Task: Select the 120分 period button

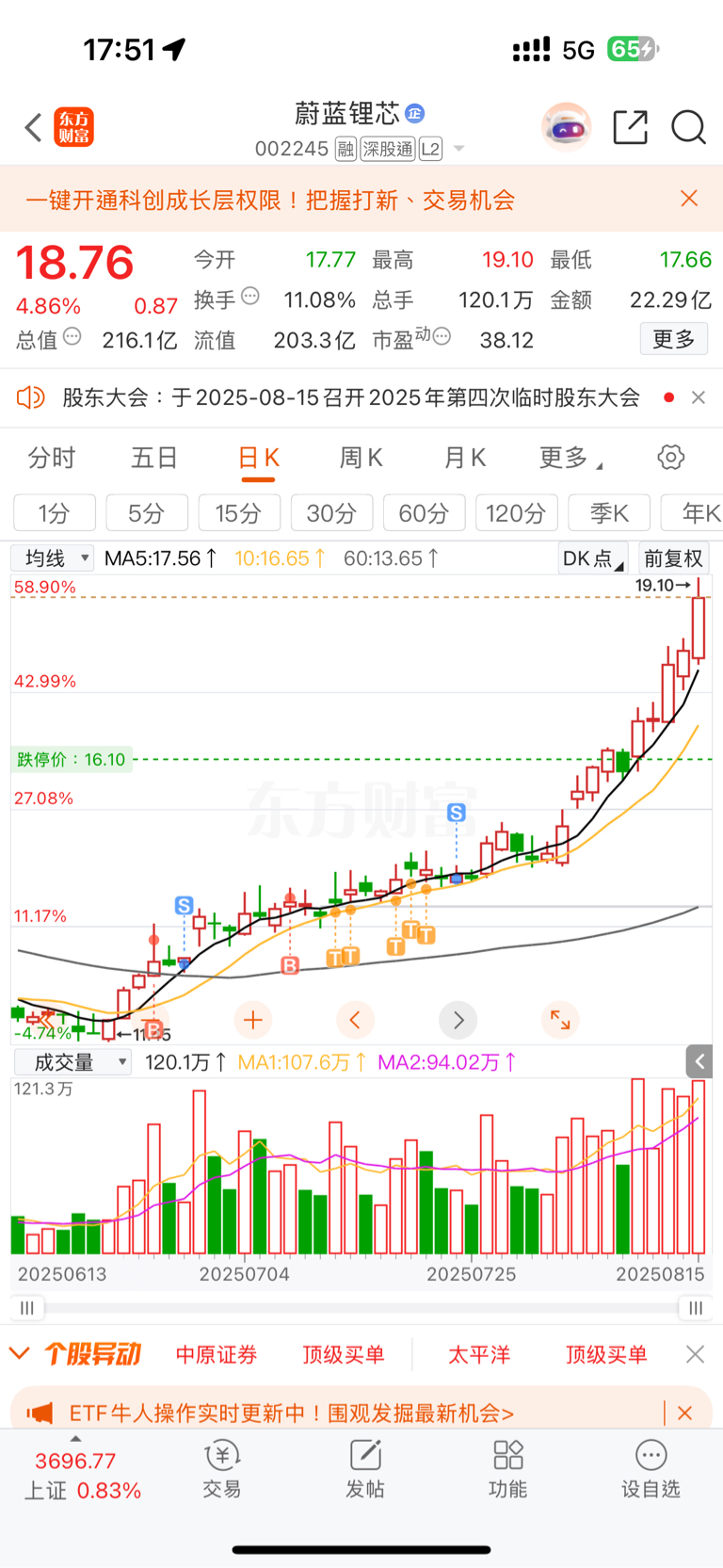Action: click(x=516, y=513)
